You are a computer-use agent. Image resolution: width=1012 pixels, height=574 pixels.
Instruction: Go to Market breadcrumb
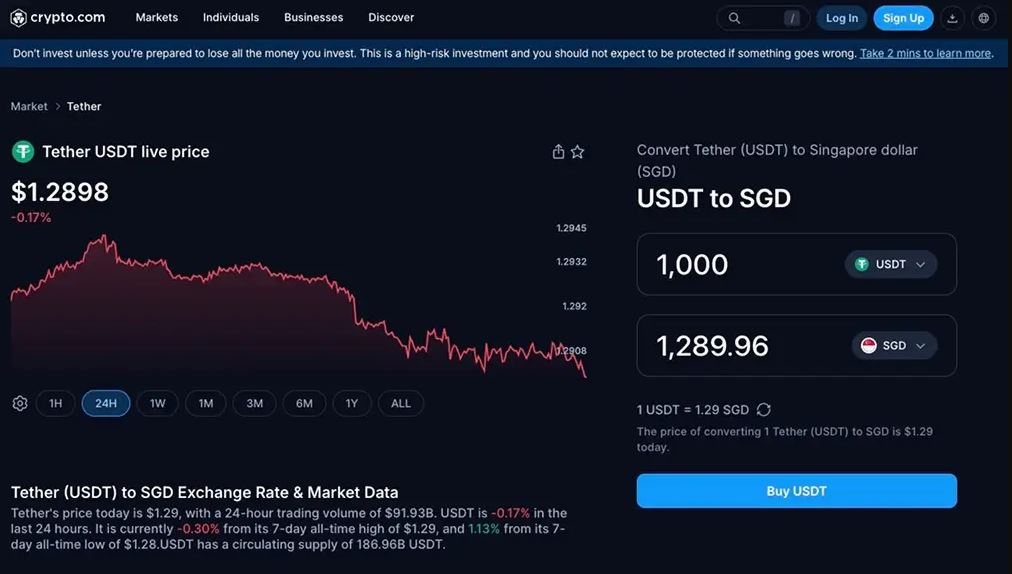(29, 107)
